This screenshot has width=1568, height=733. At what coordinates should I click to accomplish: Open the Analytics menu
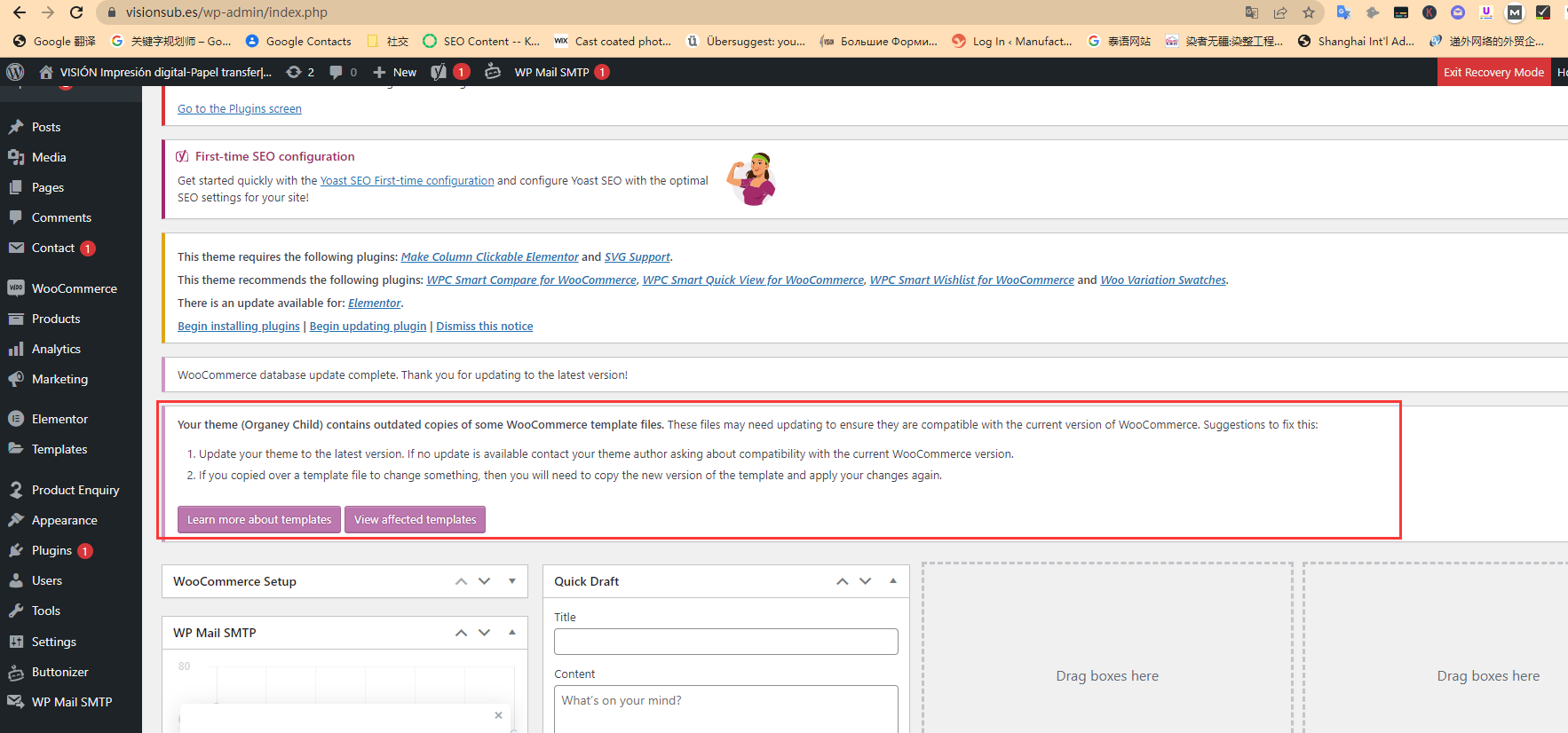[56, 349]
